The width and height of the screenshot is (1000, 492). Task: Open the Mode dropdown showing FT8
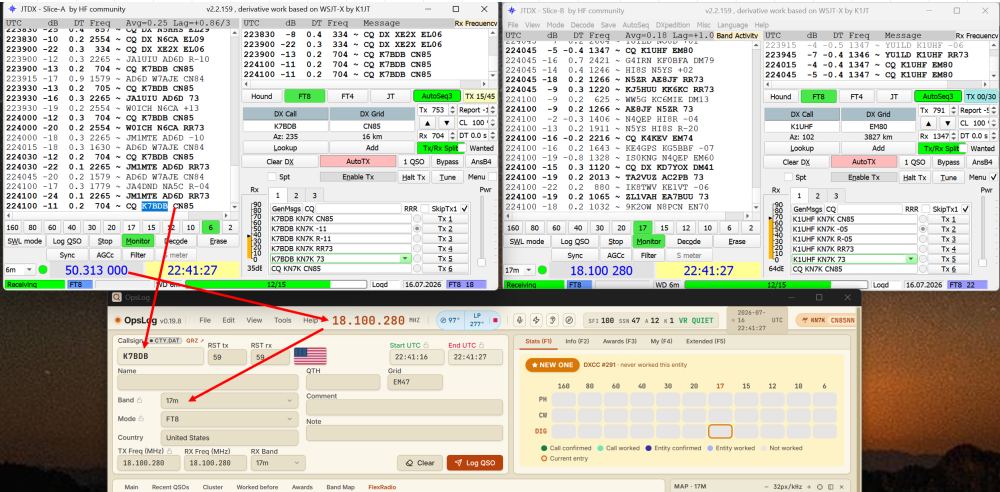[230, 419]
